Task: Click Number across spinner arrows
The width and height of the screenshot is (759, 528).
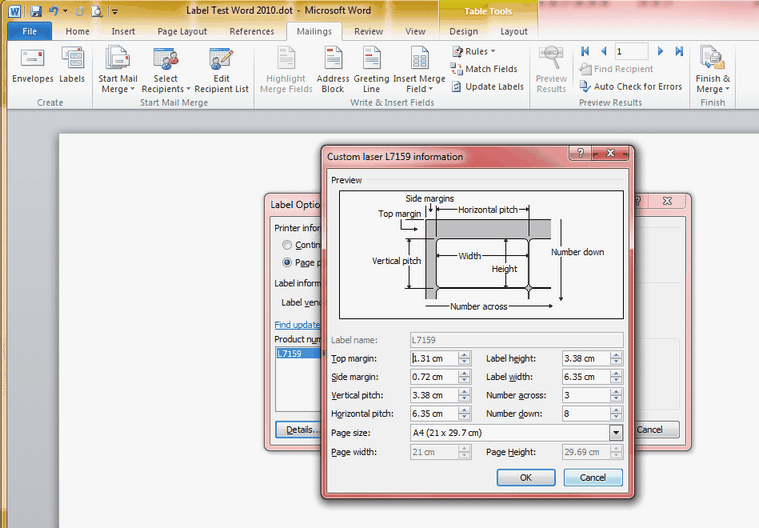Action: [616, 395]
